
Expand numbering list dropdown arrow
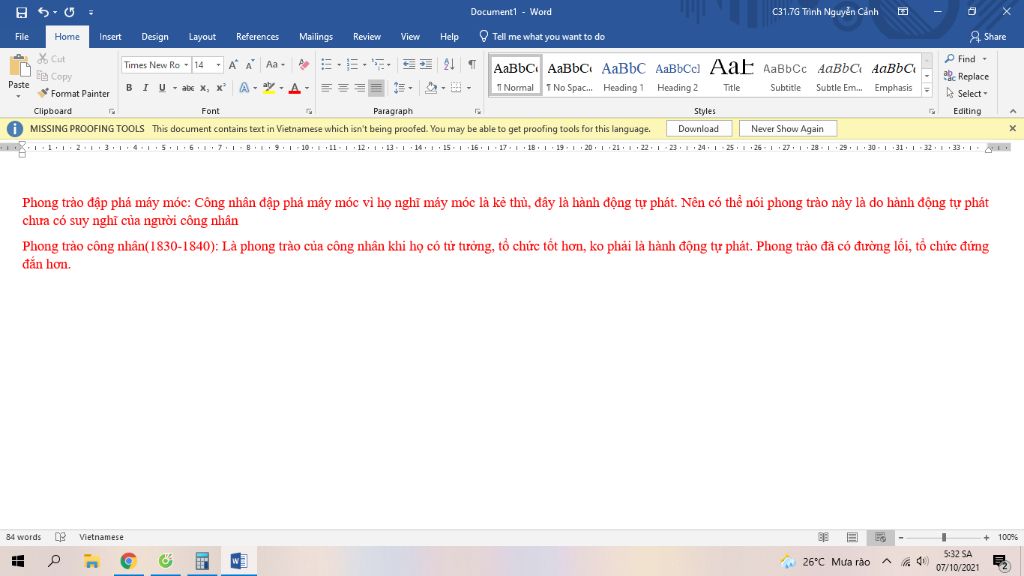click(364, 65)
